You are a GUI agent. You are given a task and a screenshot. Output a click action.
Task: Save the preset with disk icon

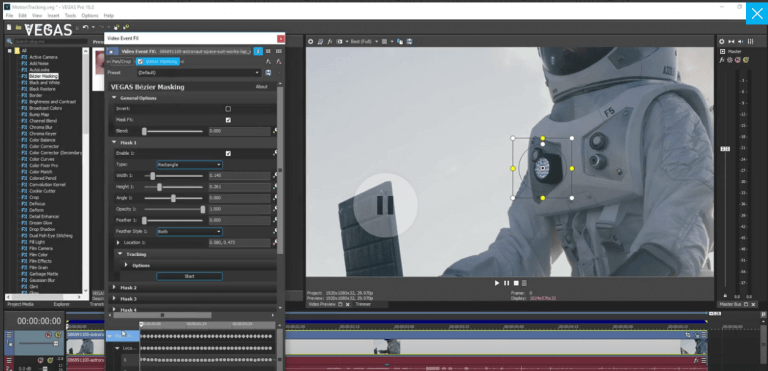coord(268,73)
